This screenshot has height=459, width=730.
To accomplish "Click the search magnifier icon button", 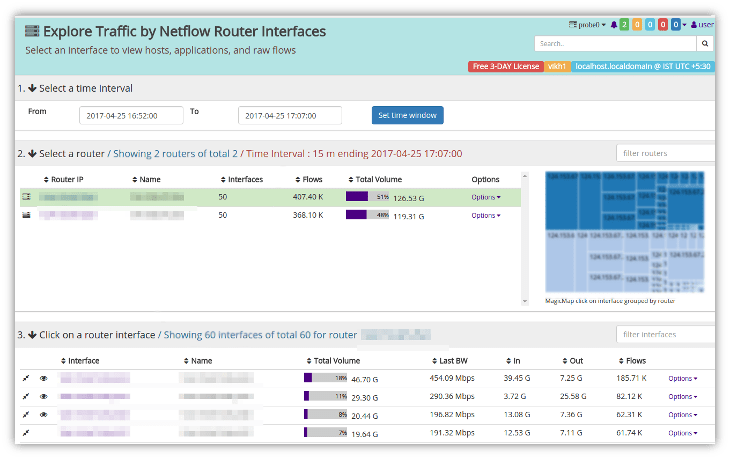I will (x=705, y=43).
